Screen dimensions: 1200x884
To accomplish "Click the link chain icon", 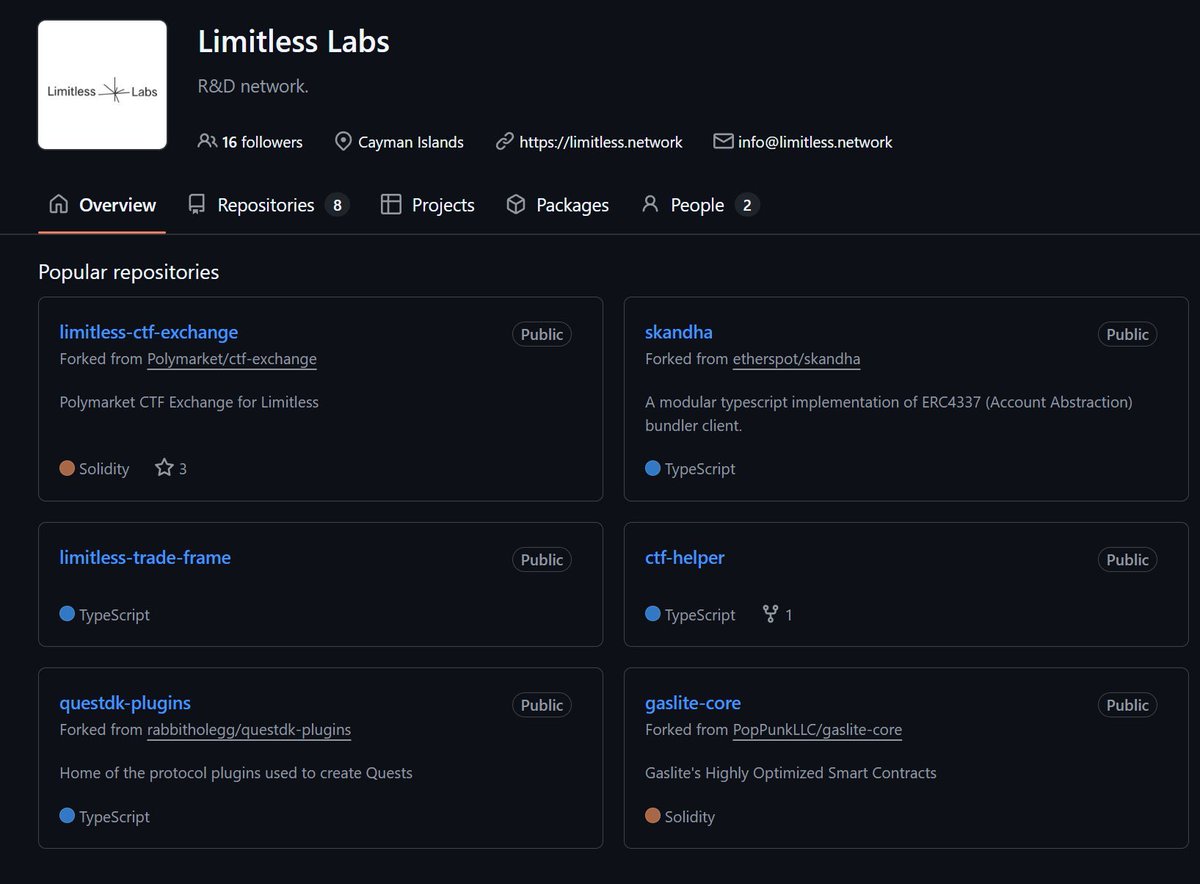I will pyautogui.click(x=505, y=142).
